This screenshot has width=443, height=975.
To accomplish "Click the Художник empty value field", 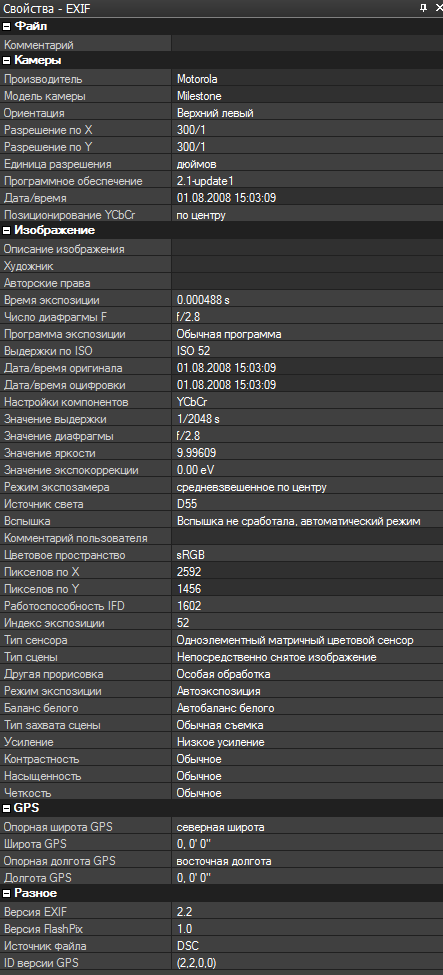I will click(307, 266).
